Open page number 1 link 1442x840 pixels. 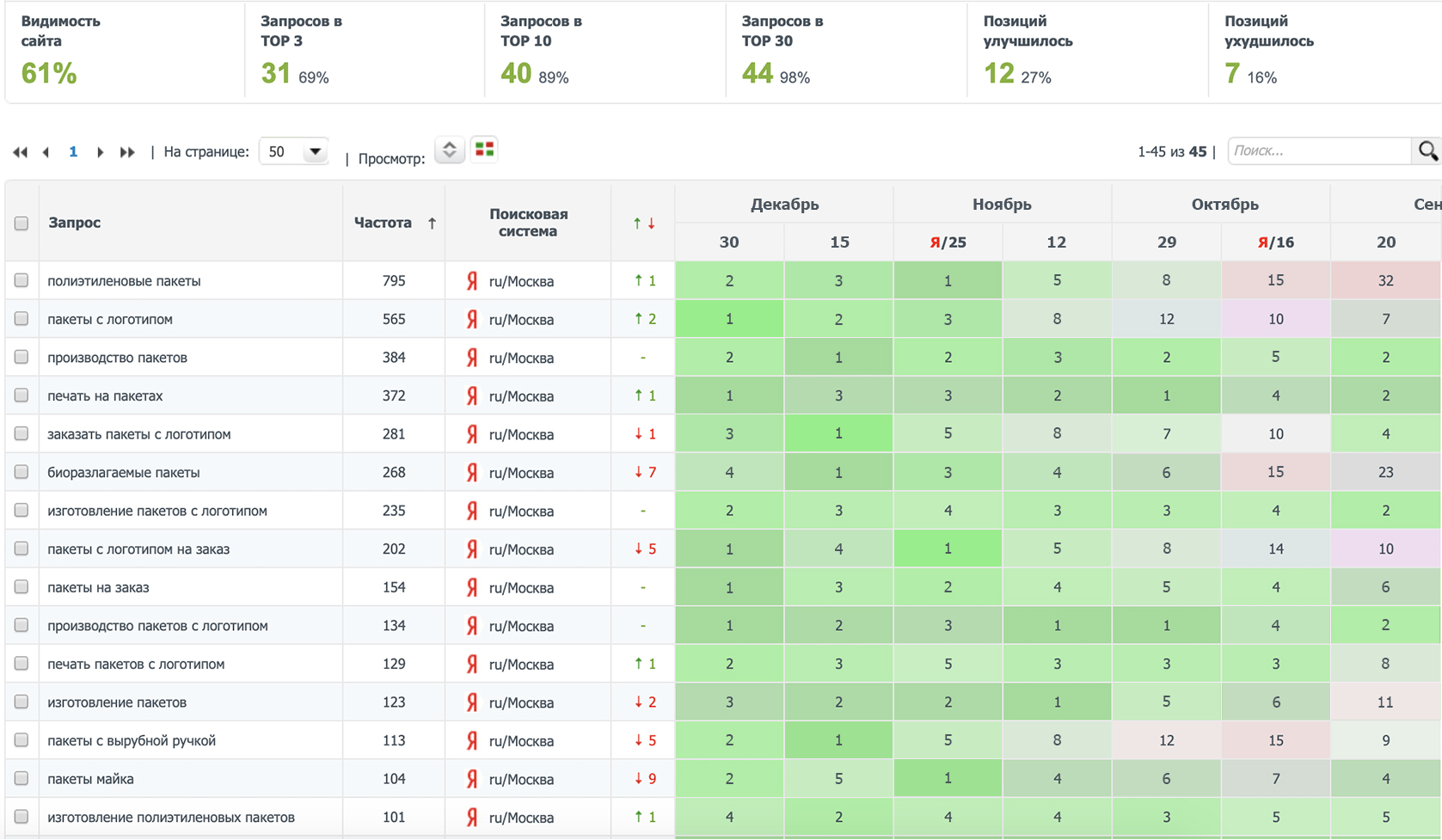73,151
